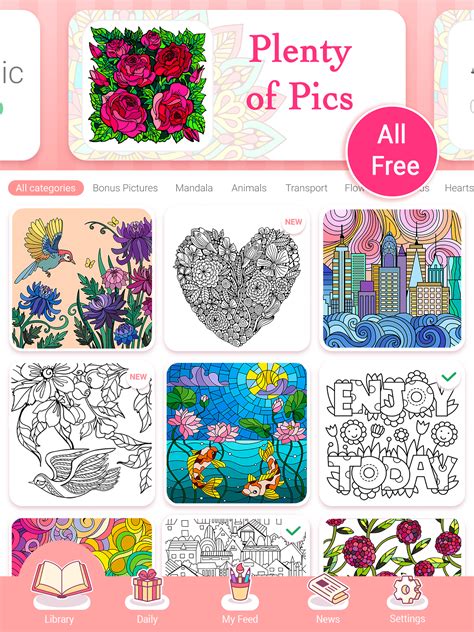Tap the green checkmark on town houses picture
Image resolution: width=474 pixels, height=632 pixels.
click(x=293, y=530)
